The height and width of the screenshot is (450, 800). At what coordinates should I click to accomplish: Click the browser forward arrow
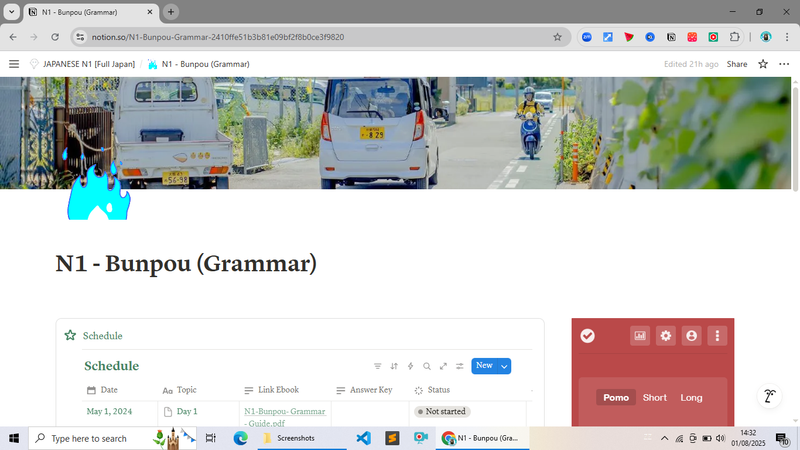point(34,37)
